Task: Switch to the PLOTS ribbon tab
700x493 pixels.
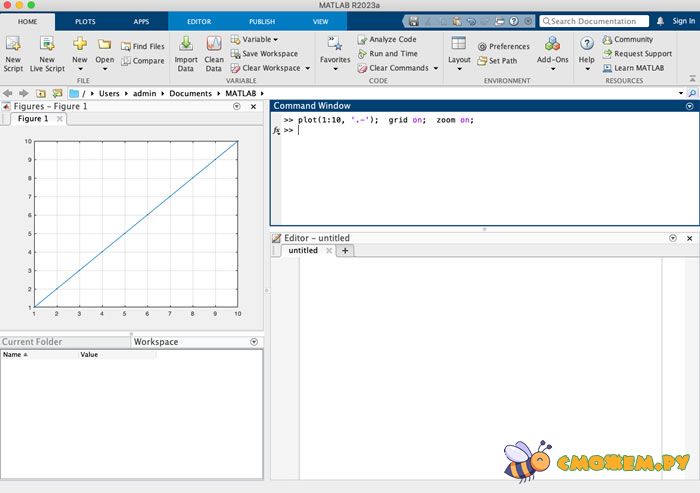Action: 85,21
